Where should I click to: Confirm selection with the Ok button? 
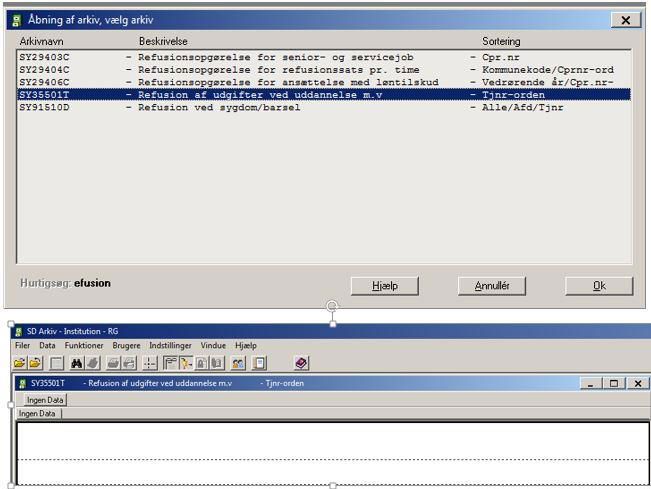599,286
